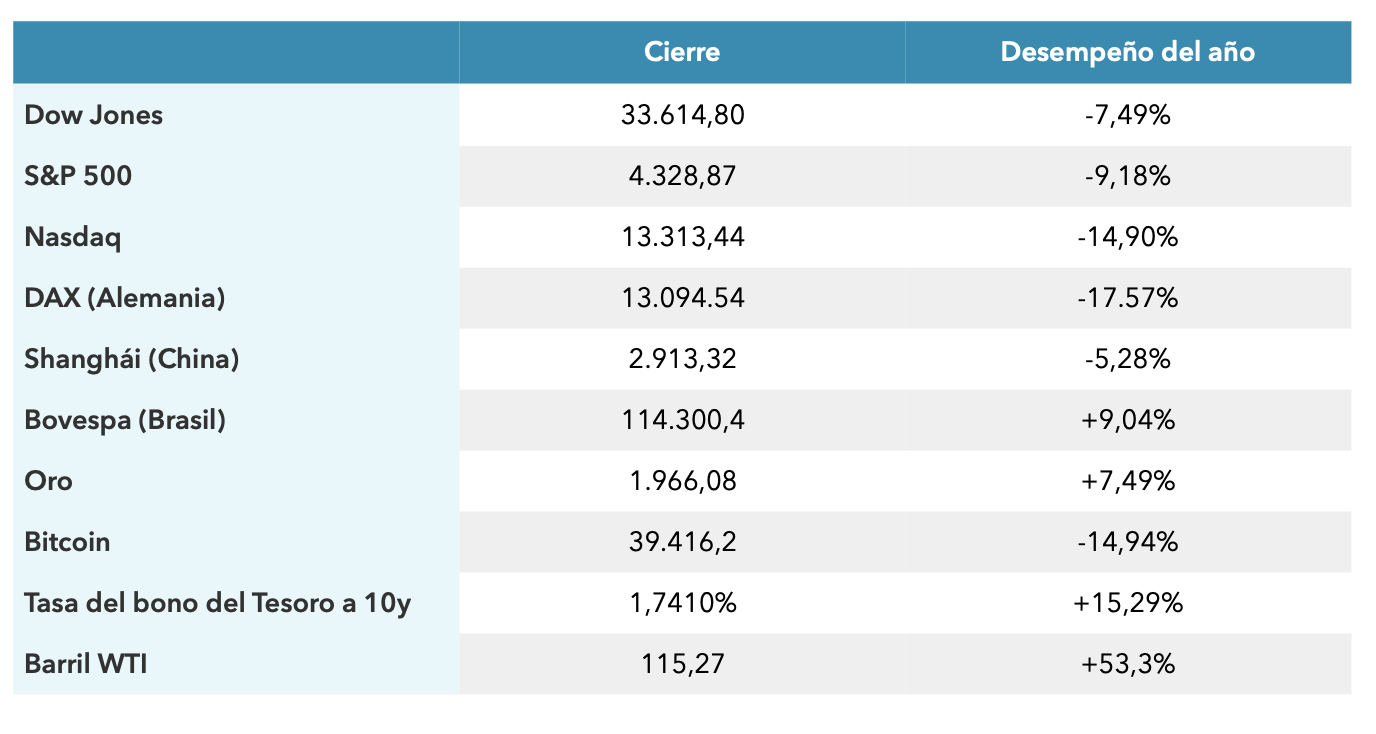The width and height of the screenshot is (1376, 734).
Task: Select the DAX close value 13.094.54
Action: point(682,298)
